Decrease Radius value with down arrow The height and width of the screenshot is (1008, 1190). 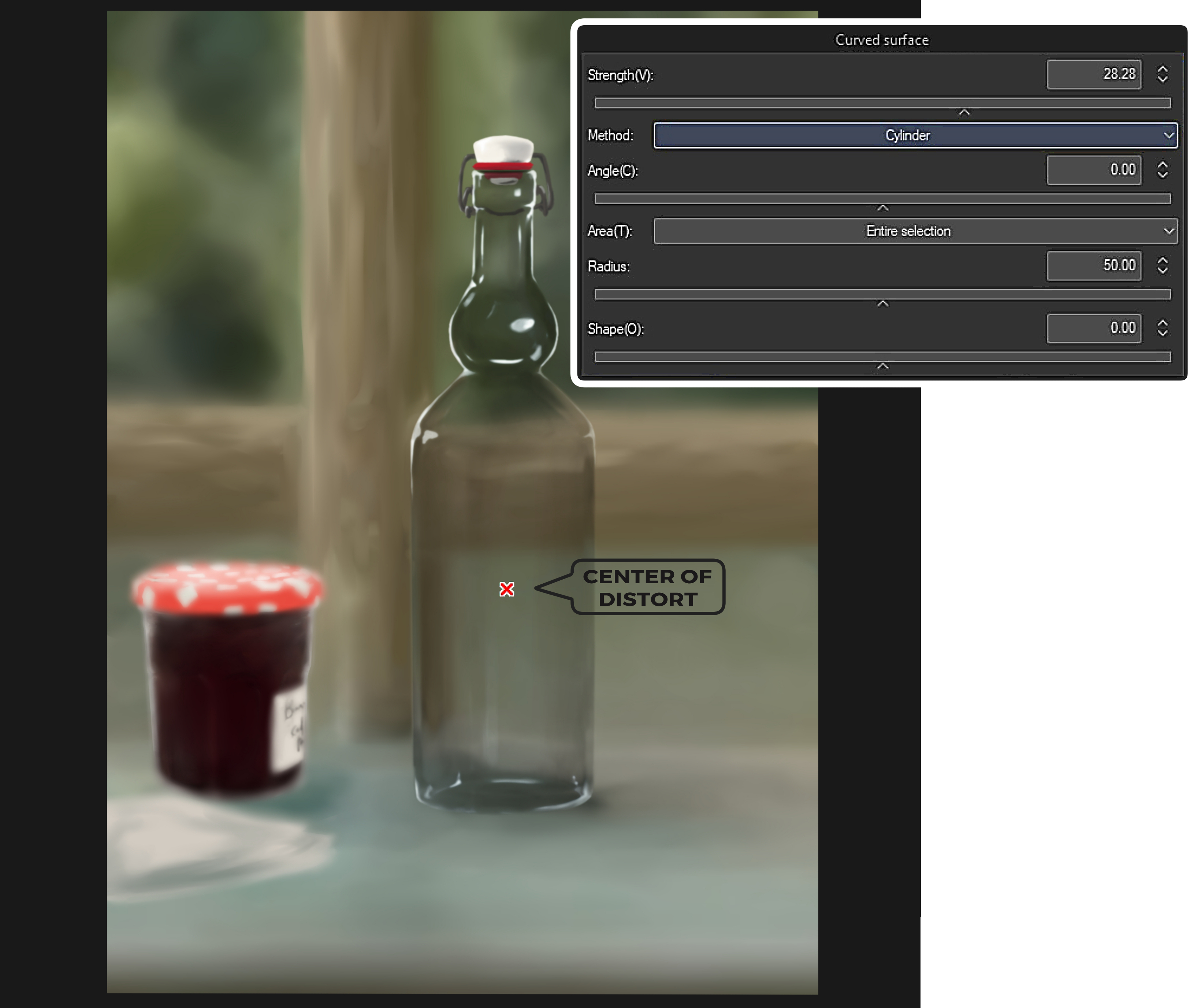[x=1162, y=270]
